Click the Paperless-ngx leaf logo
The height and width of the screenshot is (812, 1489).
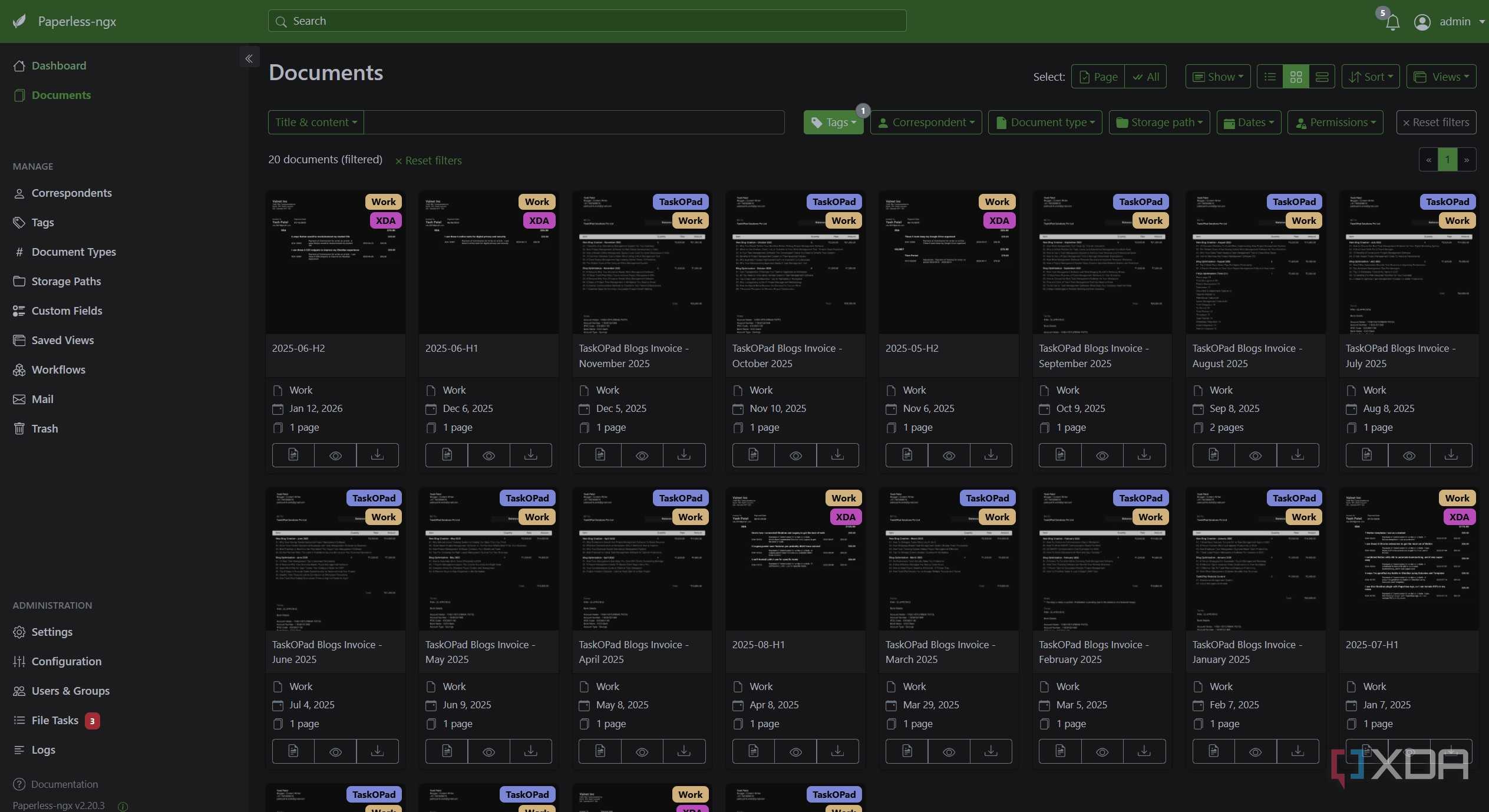(19, 22)
